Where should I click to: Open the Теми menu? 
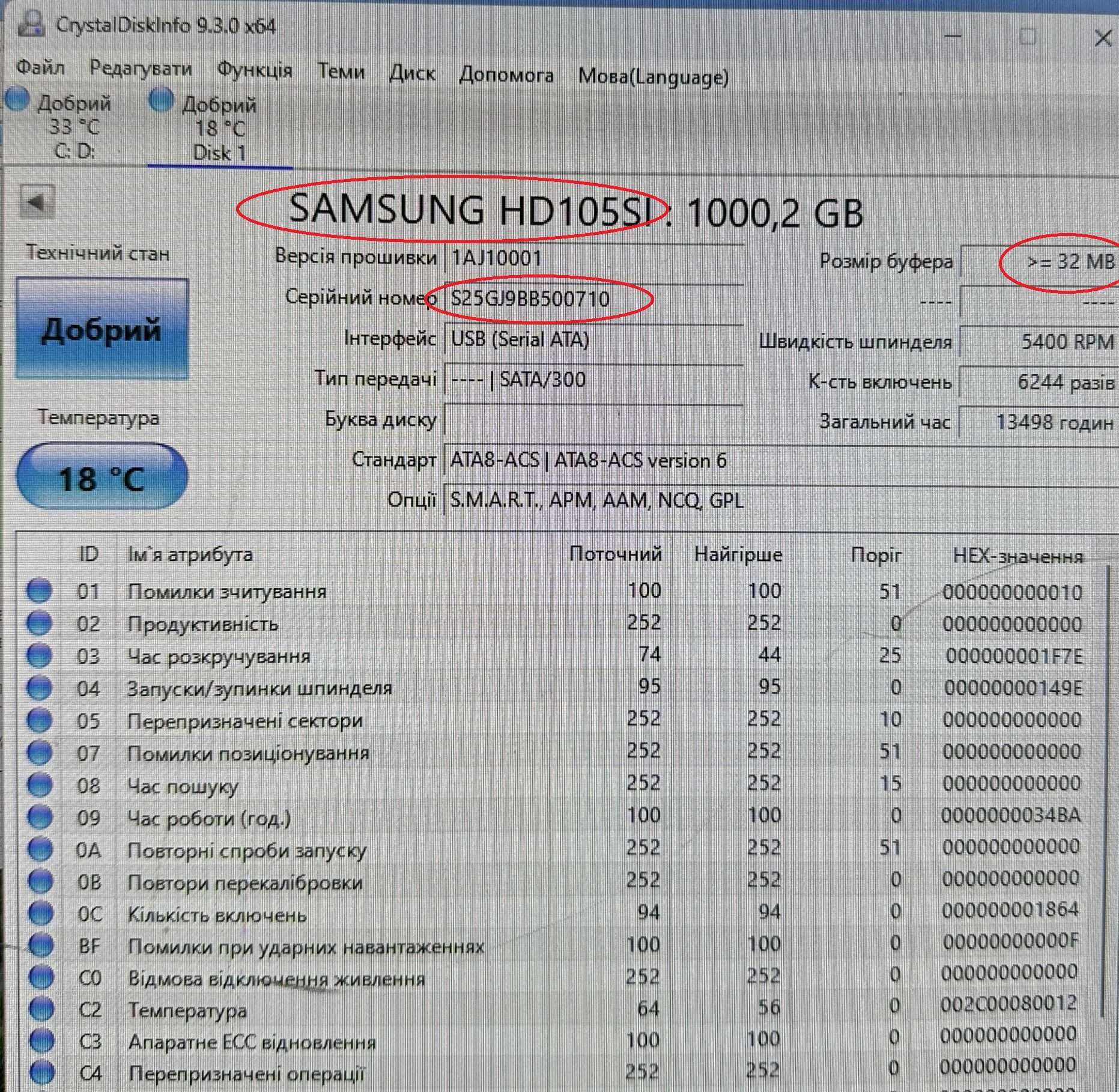[341, 71]
